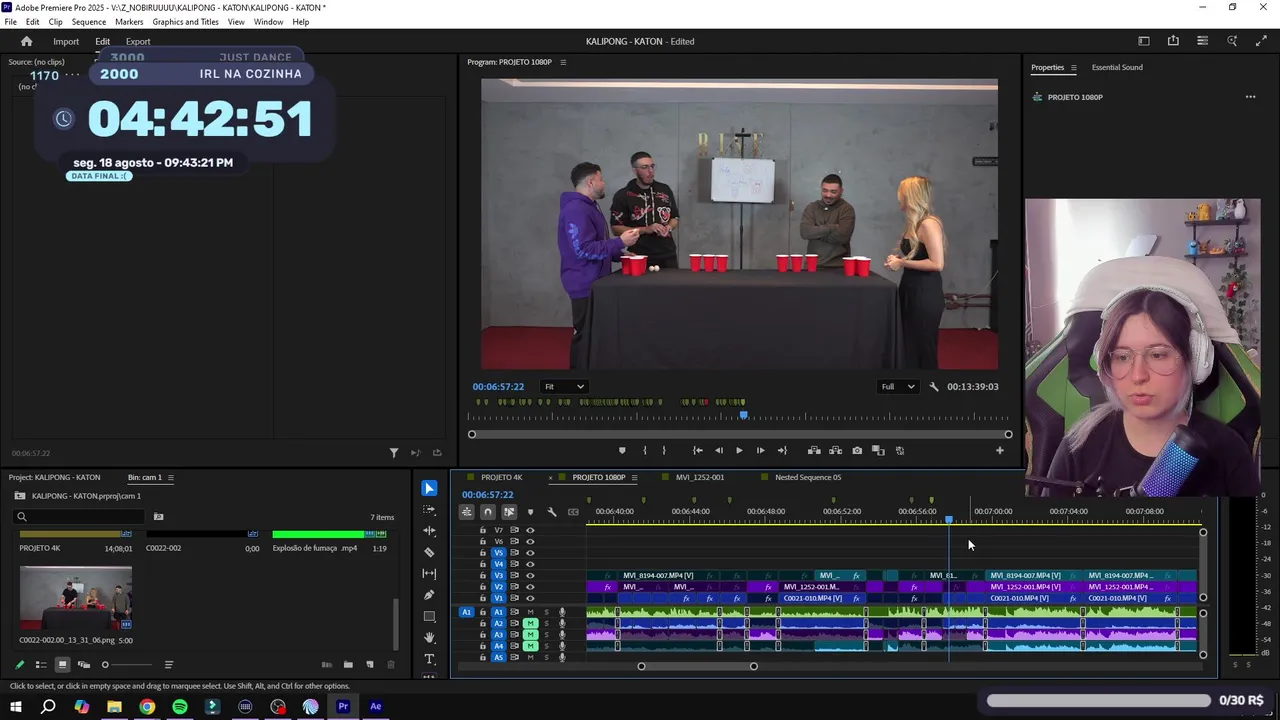The image size is (1280, 720).
Task: Click the New Item icon in project panel
Action: [370, 665]
